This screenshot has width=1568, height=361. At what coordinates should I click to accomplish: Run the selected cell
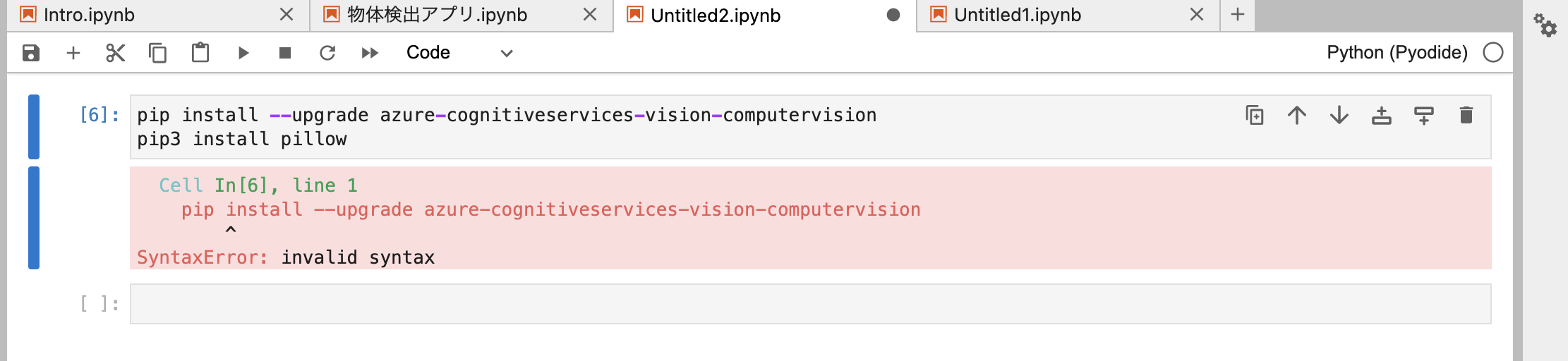[243, 53]
